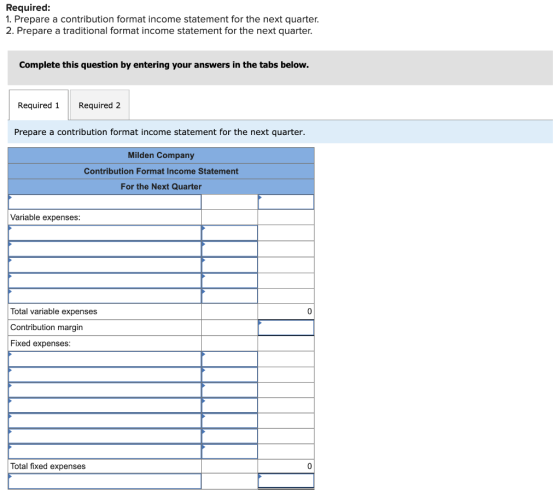Click the Total fixed expenses value 0
The width and height of the screenshot is (560, 494).
pyautogui.click(x=309, y=466)
